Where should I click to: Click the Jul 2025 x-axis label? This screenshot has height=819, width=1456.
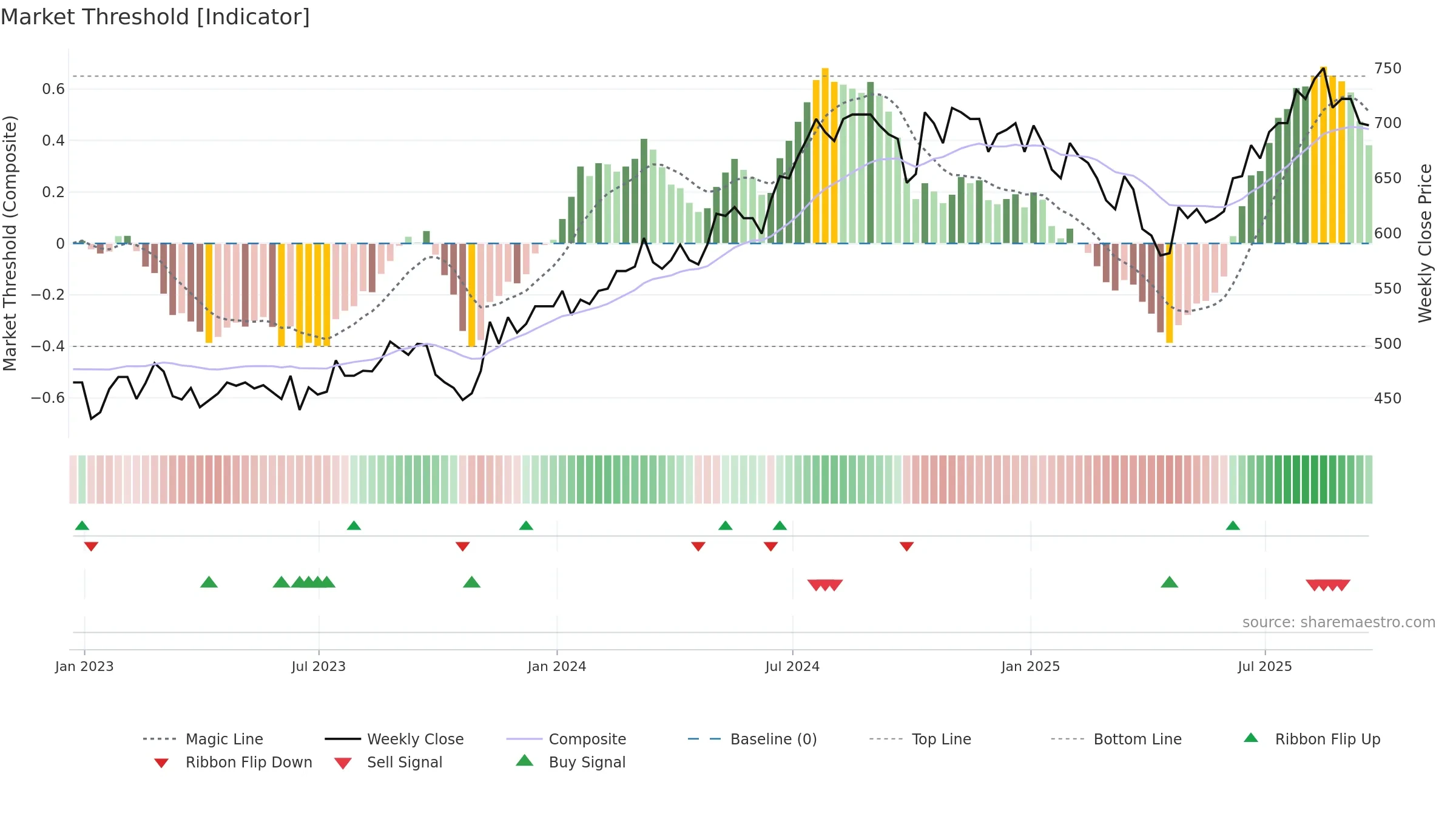(x=1265, y=667)
